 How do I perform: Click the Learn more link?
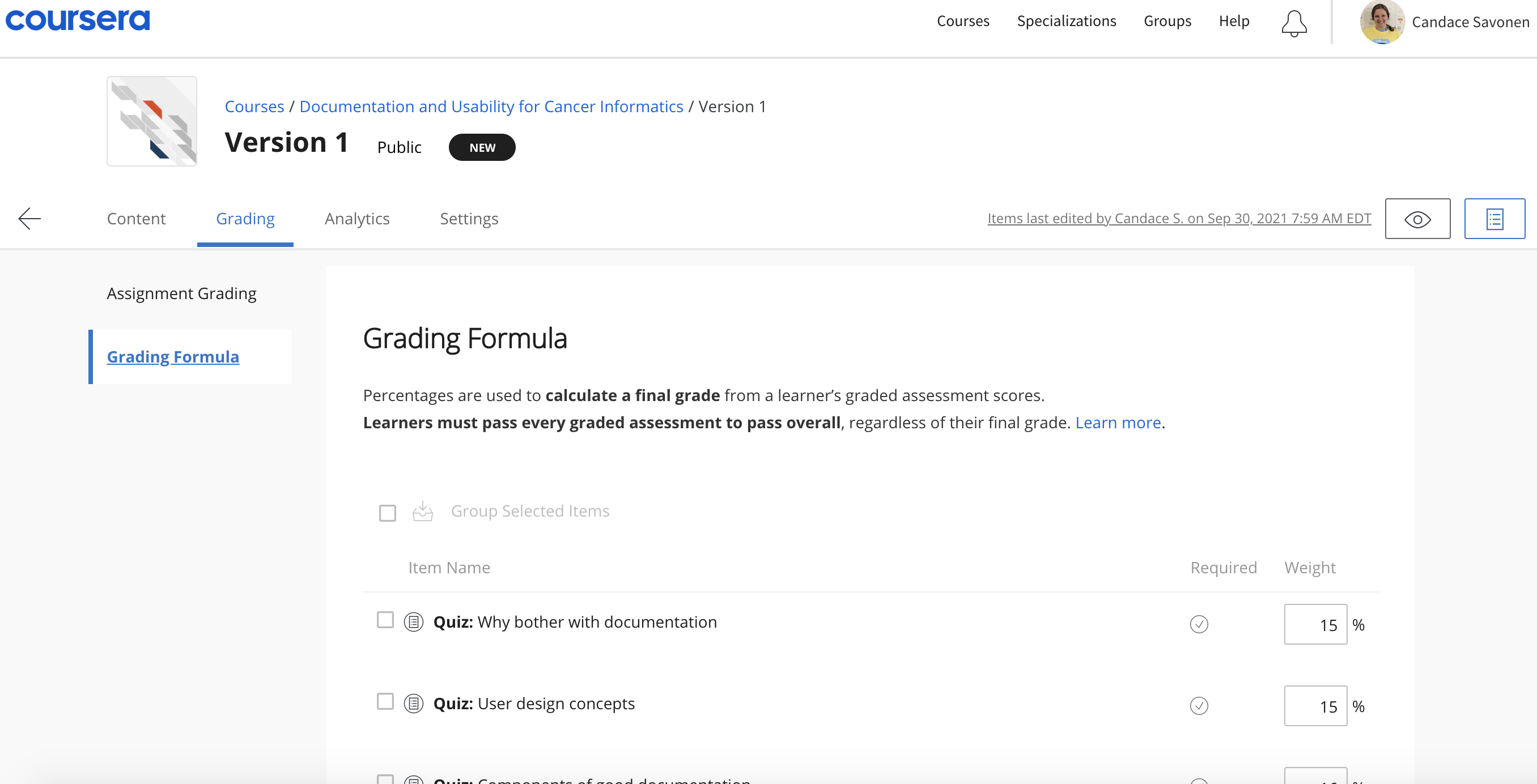click(x=1118, y=423)
